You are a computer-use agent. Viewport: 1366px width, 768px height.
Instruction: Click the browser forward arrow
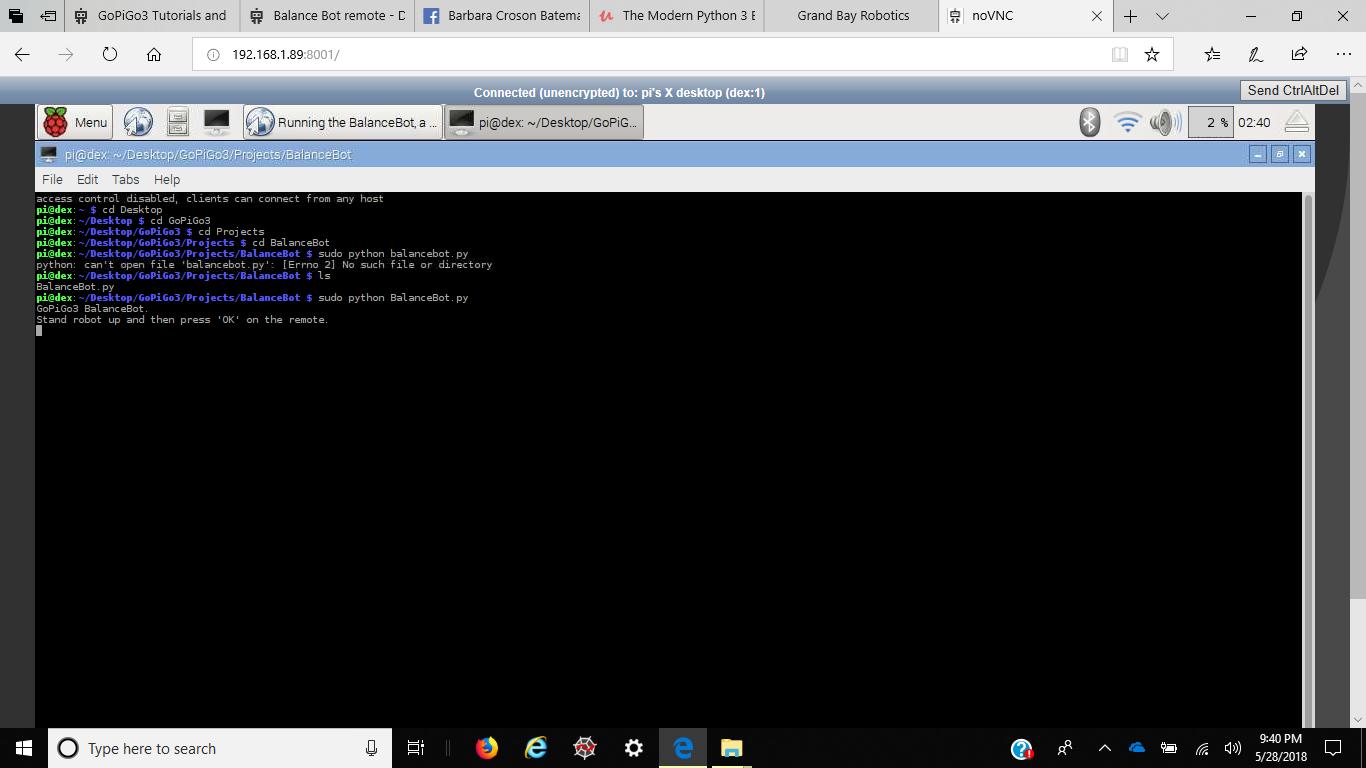[x=66, y=54]
